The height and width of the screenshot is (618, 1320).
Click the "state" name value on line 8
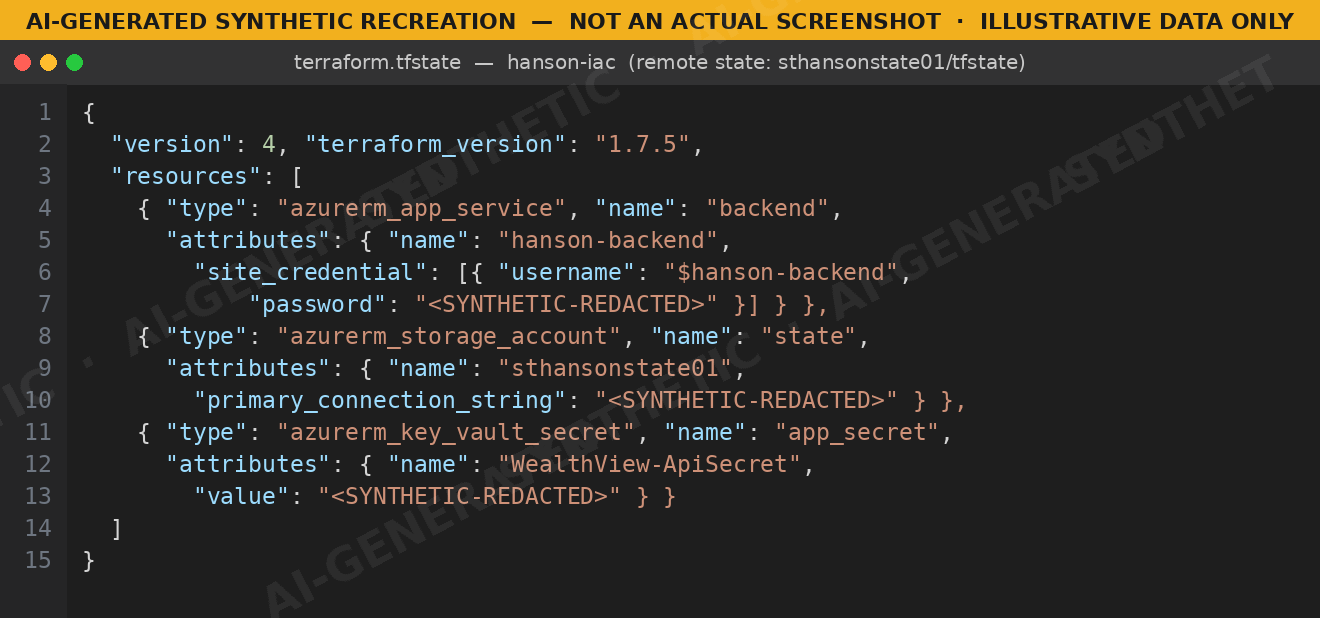[x=809, y=336]
